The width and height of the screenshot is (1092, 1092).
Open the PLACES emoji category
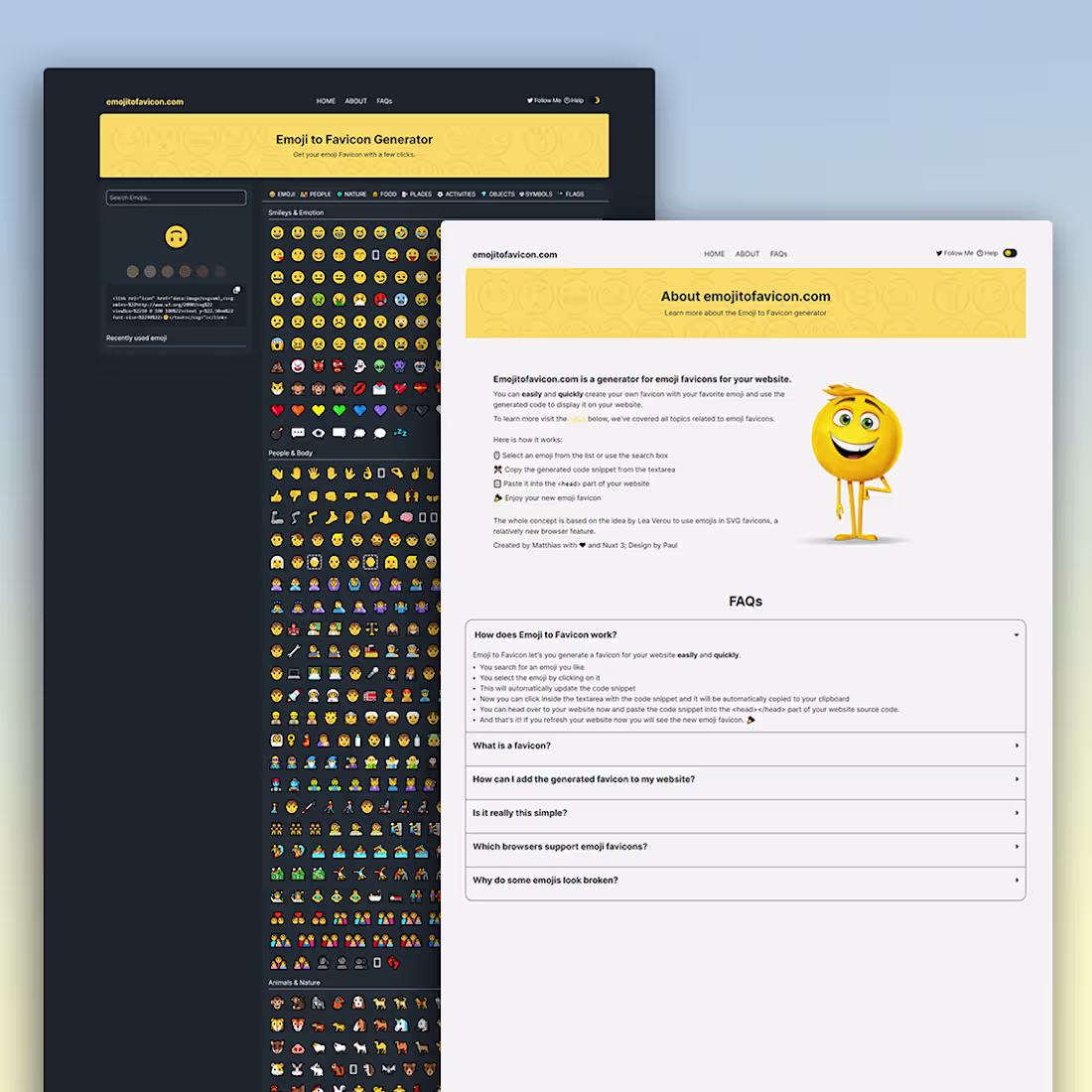tap(405, 195)
